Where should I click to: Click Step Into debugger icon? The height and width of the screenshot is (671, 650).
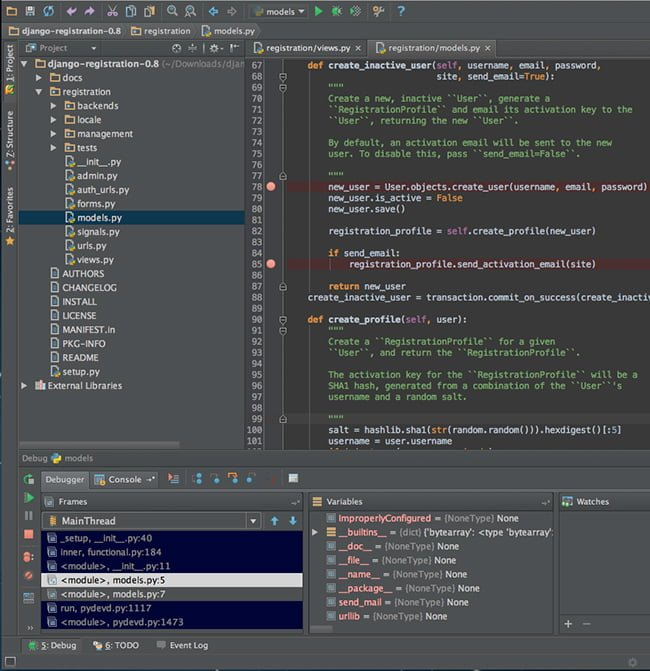(x=215, y=479)
